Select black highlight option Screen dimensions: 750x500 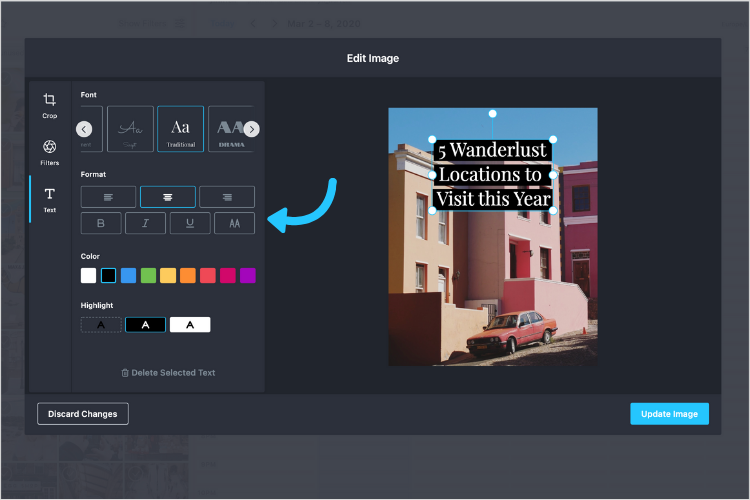click(145, 324)
